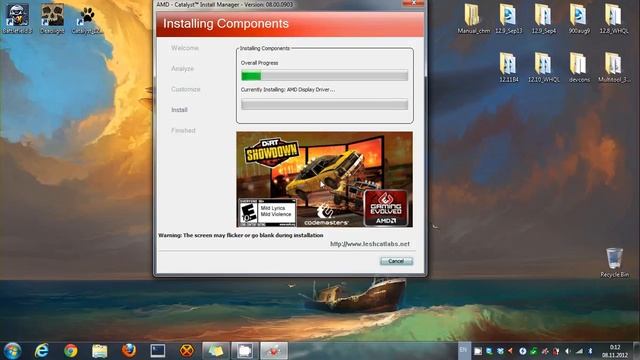Open the 12.10_WHQL folder
Image resolution: width=640 pixels, height=360 pixels.
tap(544, 67)
